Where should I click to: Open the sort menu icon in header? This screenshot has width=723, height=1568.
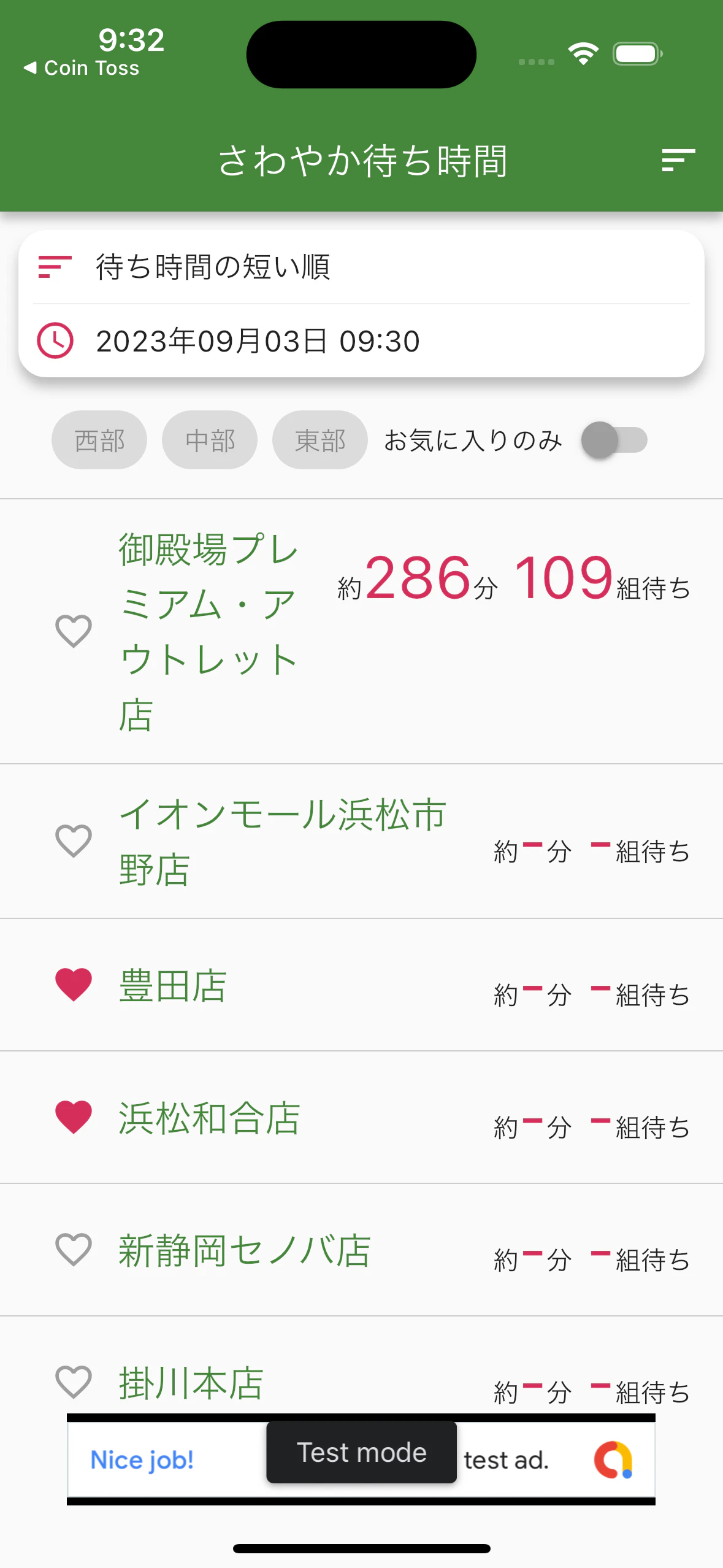678,160
